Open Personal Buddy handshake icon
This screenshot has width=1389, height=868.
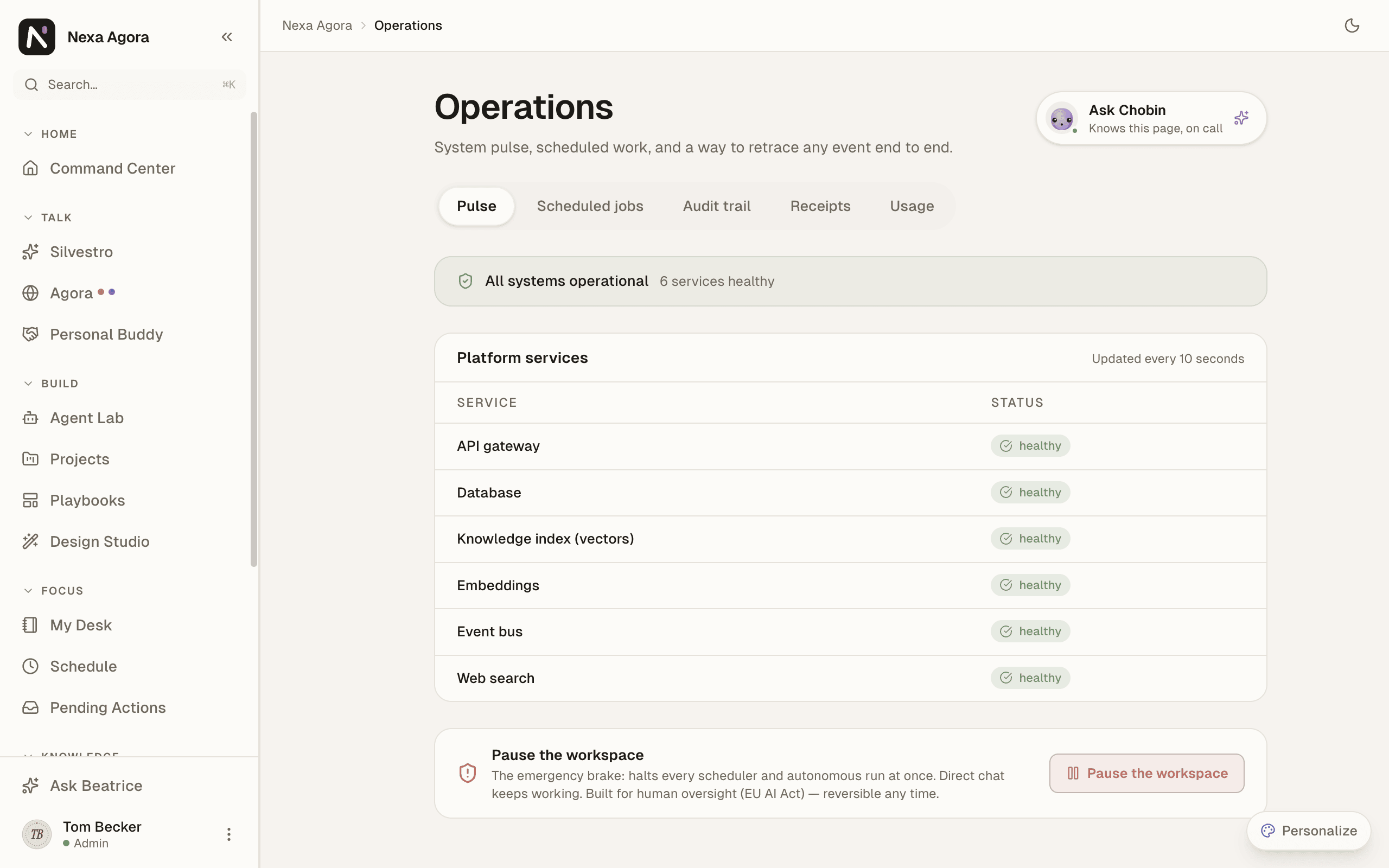[30, 334]
